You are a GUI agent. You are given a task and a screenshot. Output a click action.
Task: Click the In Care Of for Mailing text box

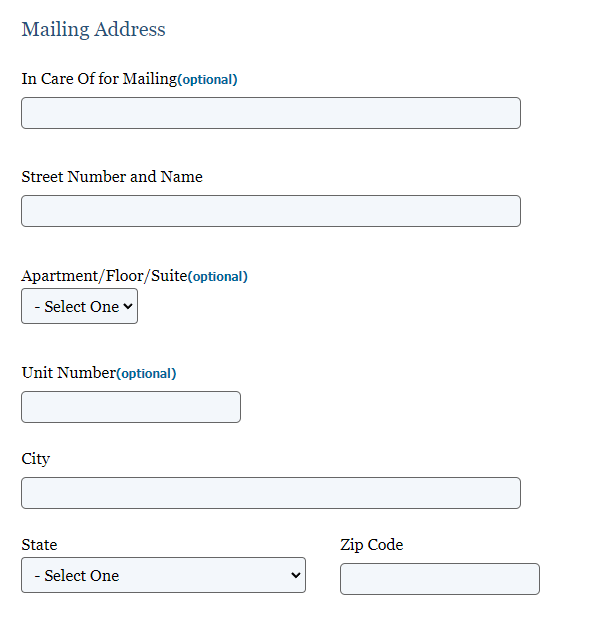tap(271, 113)
